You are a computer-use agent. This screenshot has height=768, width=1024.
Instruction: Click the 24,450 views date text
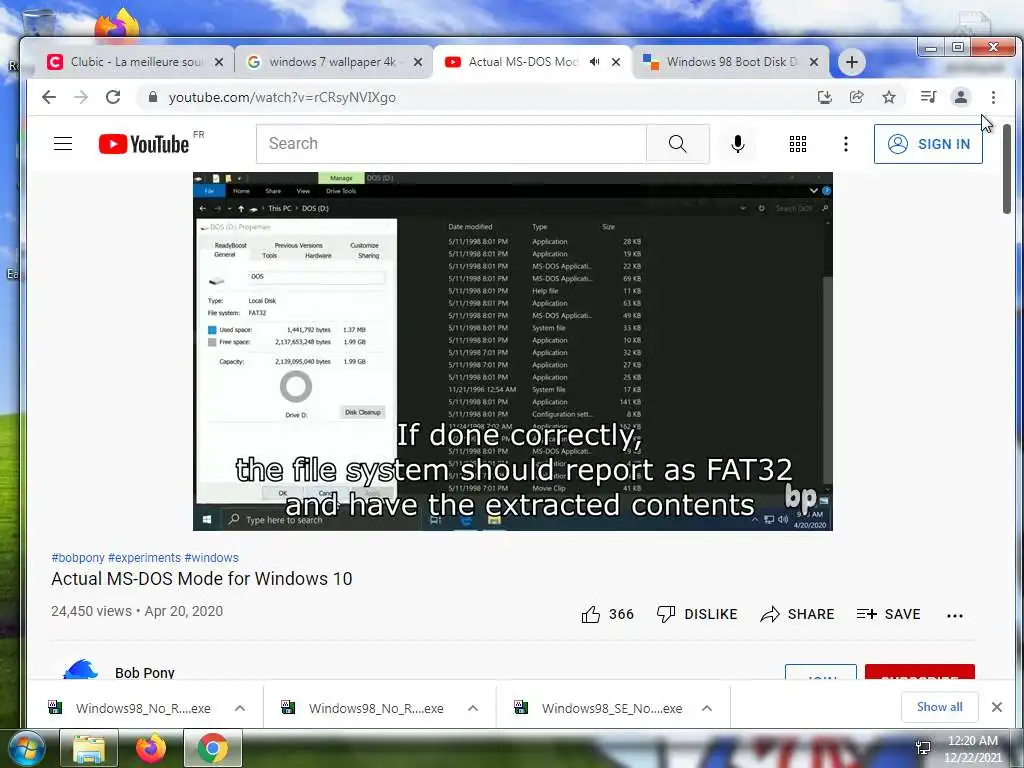137,611
